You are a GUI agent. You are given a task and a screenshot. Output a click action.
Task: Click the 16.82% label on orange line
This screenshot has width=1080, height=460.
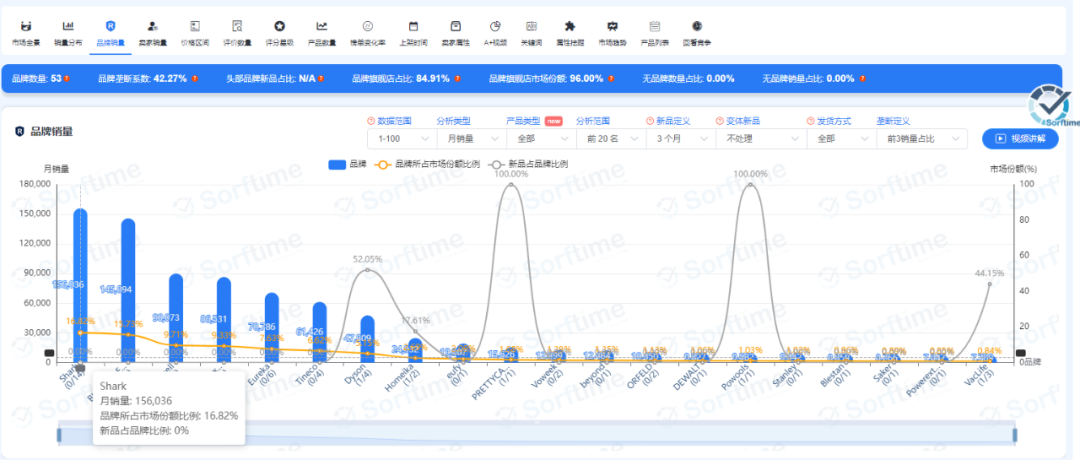click(x=80, y=320)
